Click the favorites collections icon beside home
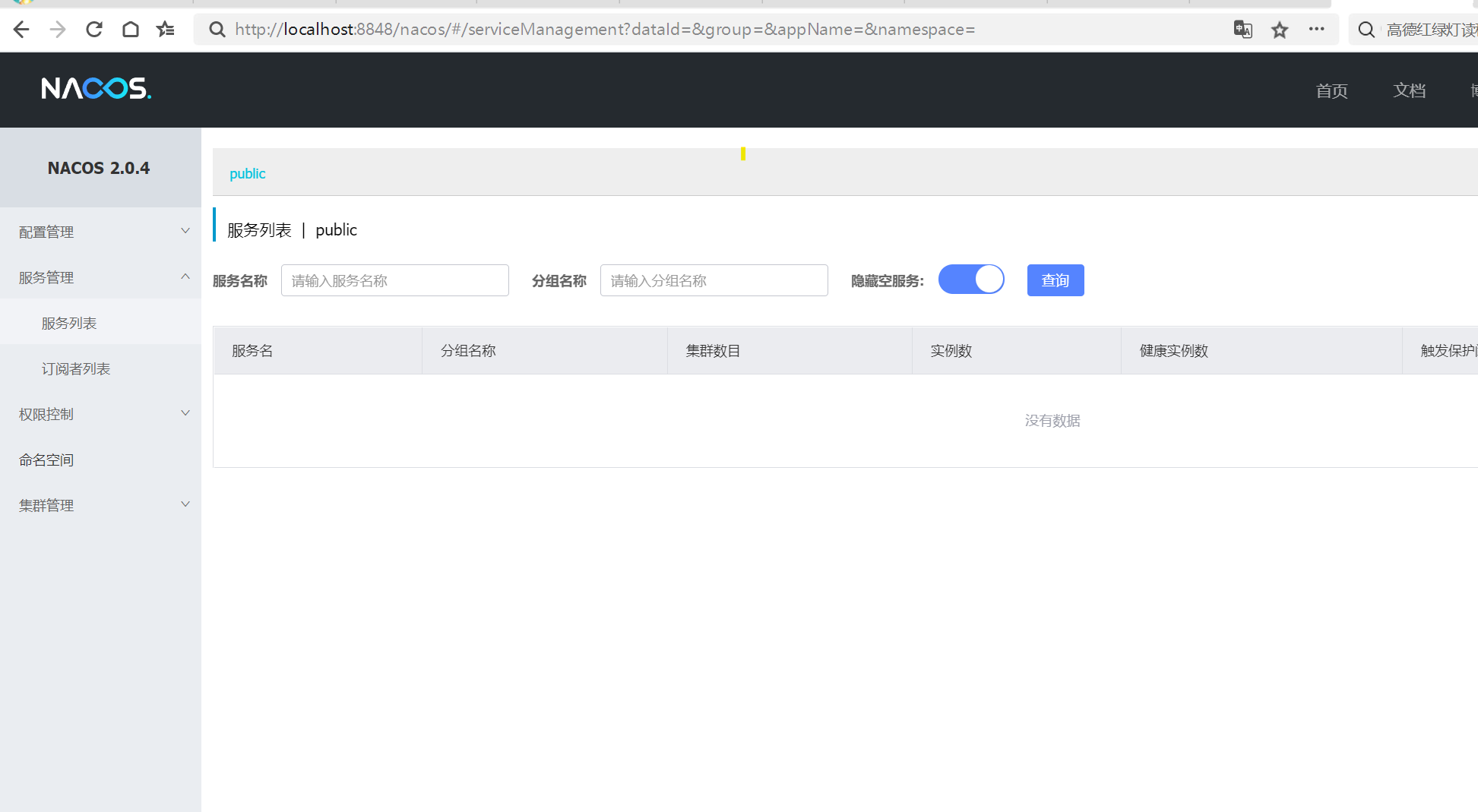 165,29
